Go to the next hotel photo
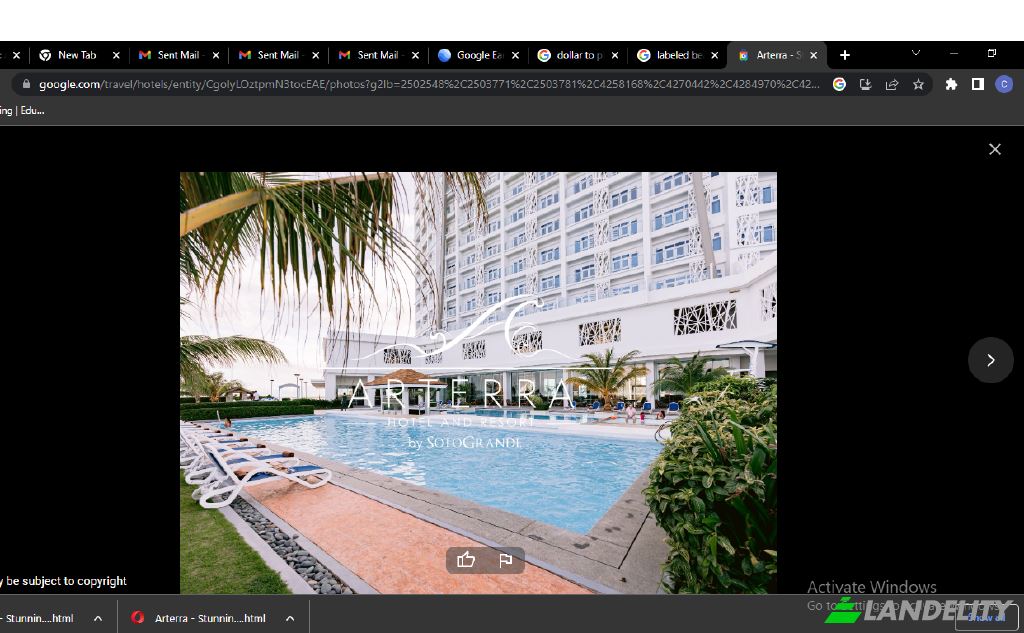 point(990,360)
